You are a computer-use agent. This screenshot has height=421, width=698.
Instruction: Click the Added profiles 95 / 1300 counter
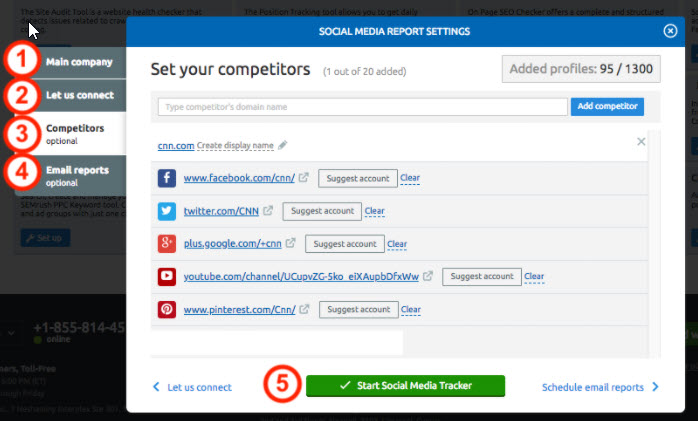[x=581, y=69]
